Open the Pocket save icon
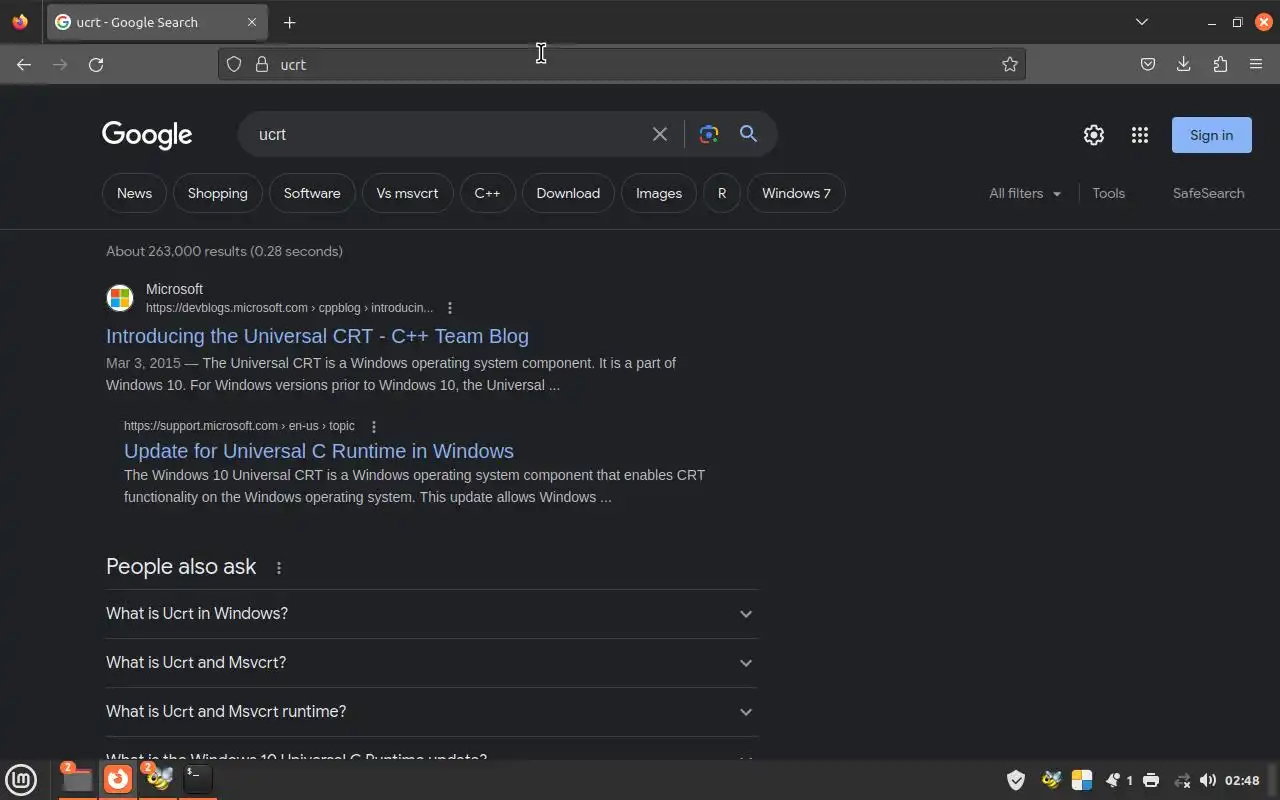Viewport: 1280px width, 800px height. point(1148,64)
